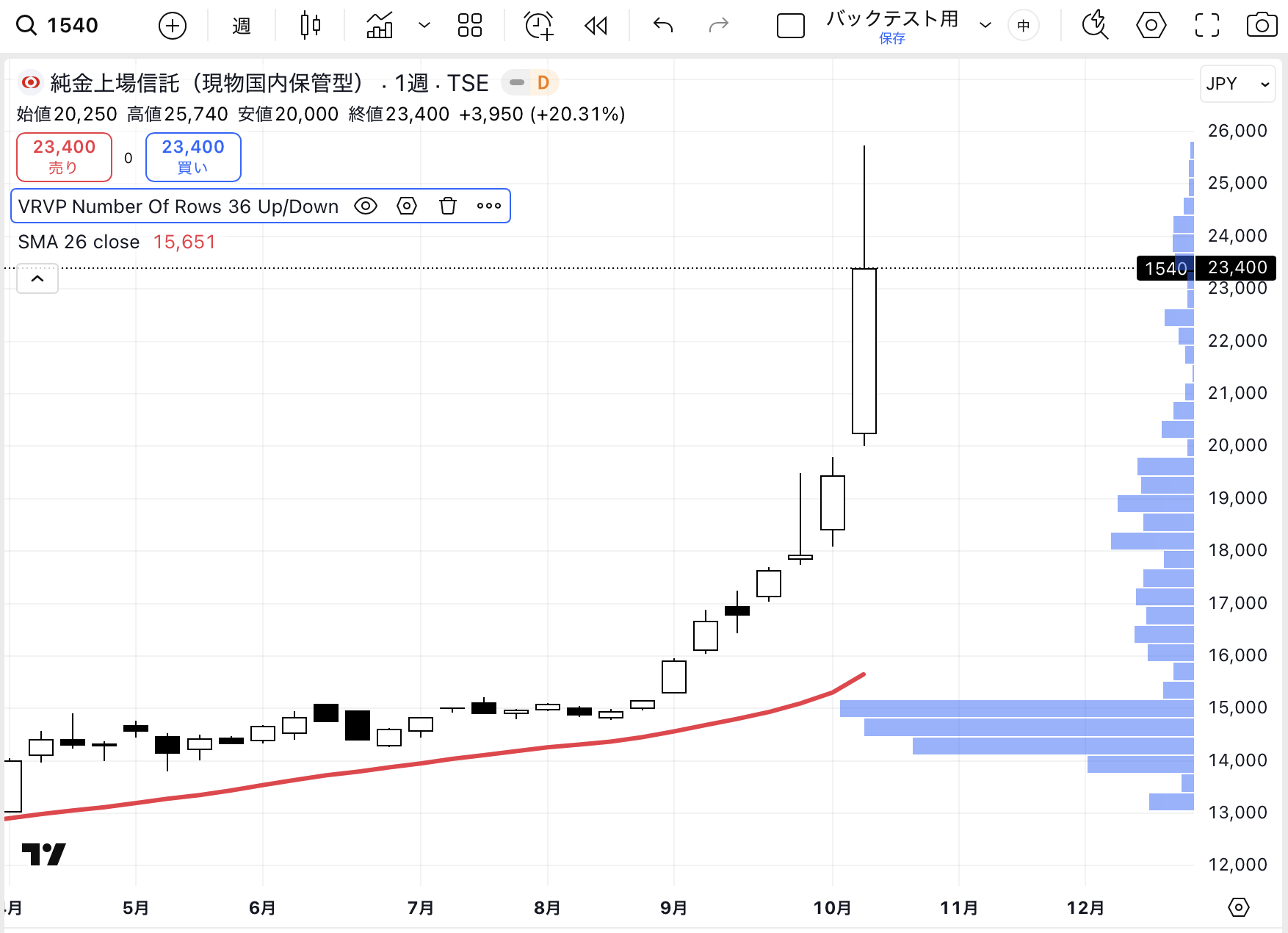Toggle the layout selection square checkbox
The width and height of the screenshot is (1288, 933).
[x=790, y=26]
